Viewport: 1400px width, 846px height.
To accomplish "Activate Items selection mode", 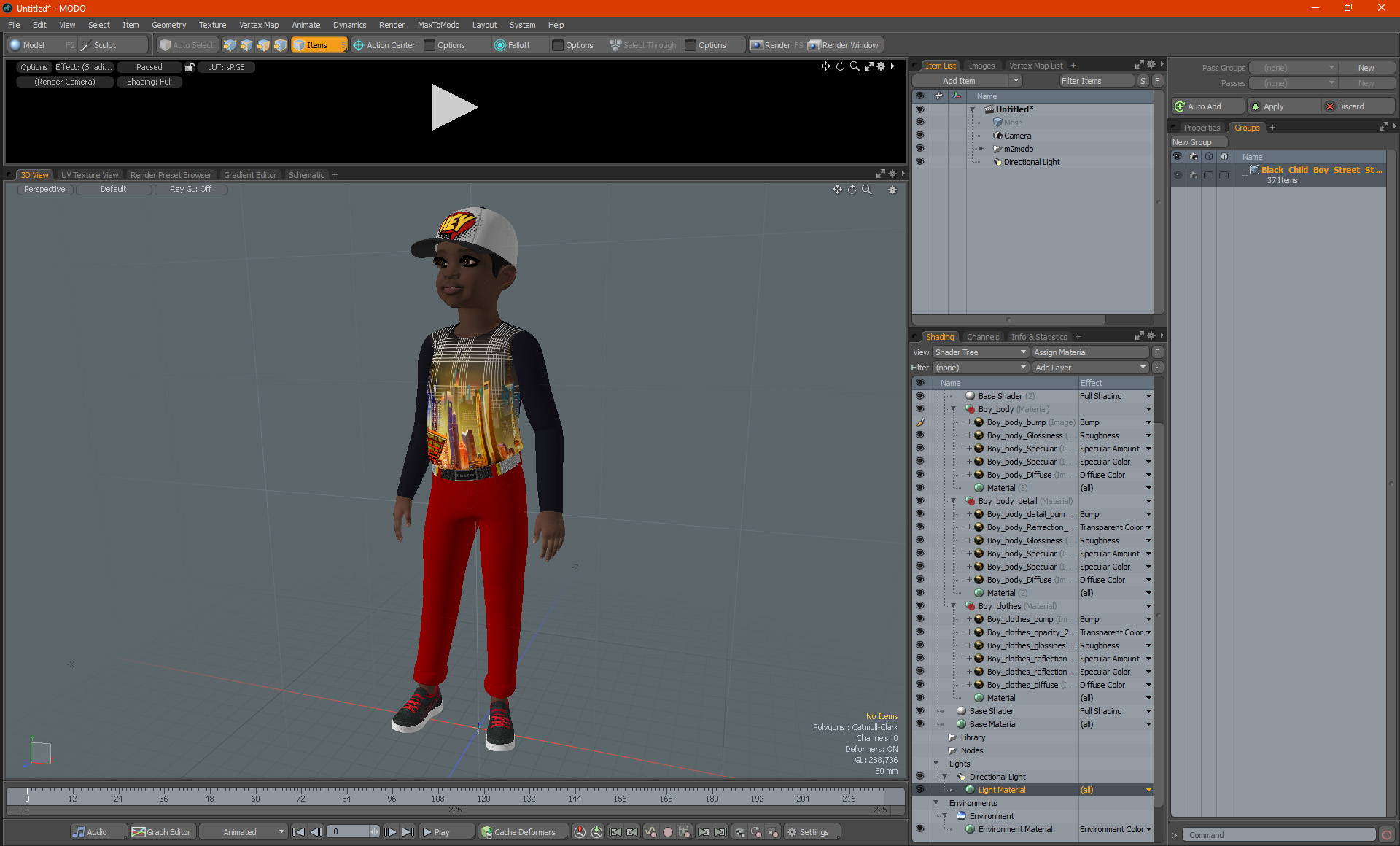I will pos(319,45).
